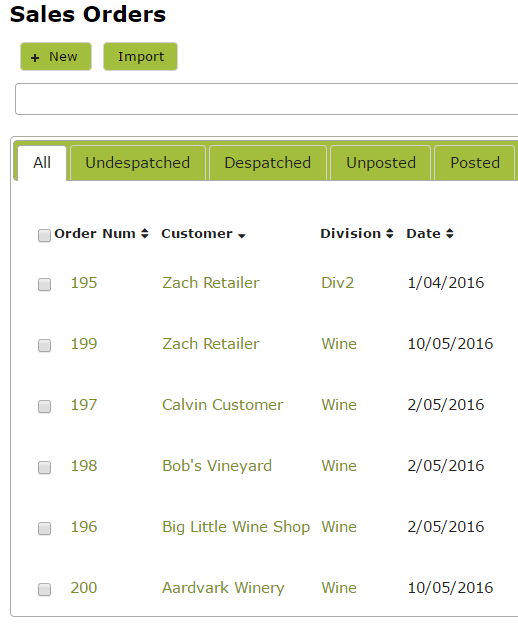Focus the sales orders search field
This screenshot has height=624, width=518.
(x=267, y=99)
